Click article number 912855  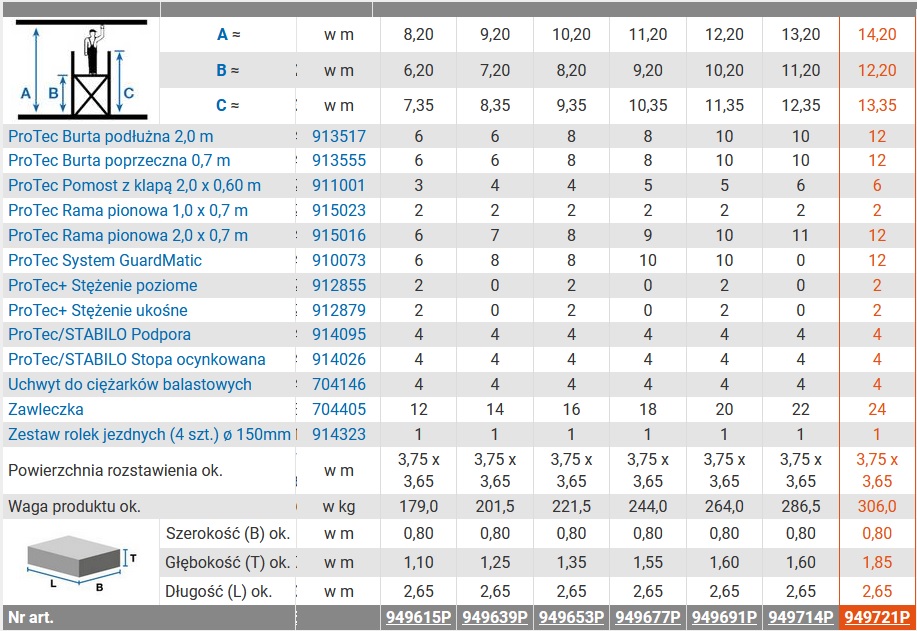tap(339, 285)
